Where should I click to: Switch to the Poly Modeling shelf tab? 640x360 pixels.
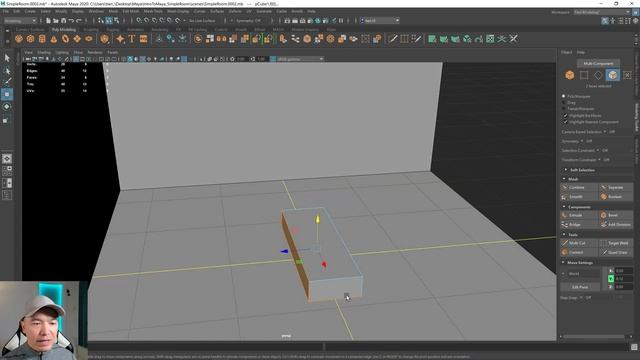click(x=64, y=30)
